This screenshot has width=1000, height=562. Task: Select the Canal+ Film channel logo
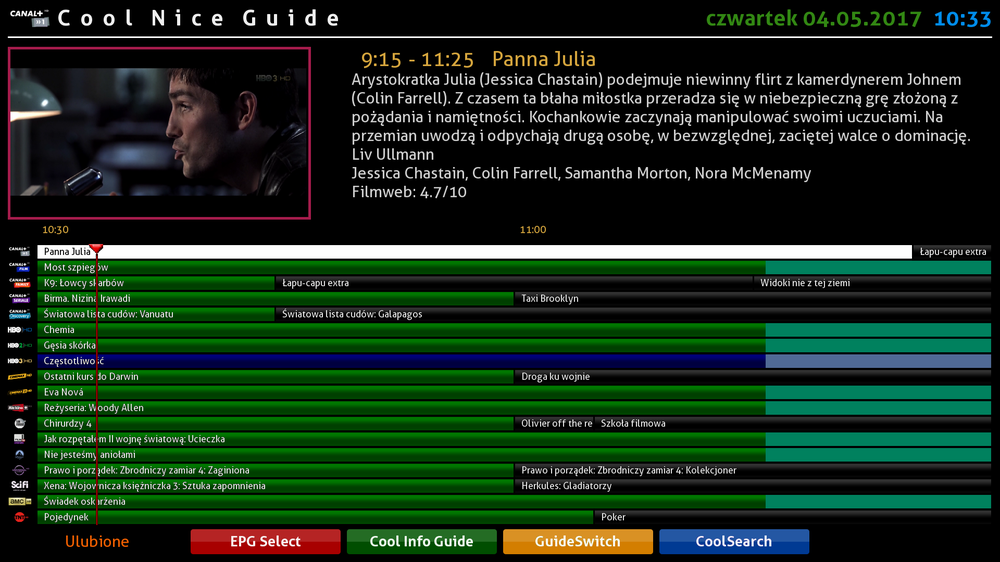point(19,267)
